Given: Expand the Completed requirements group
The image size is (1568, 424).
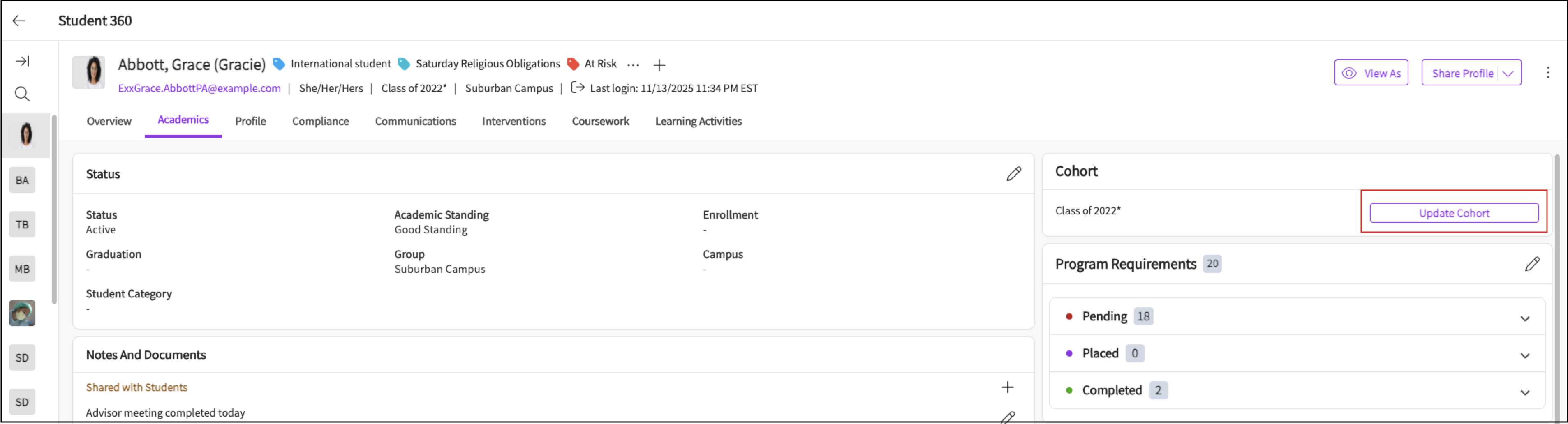Looking at the screenshot, I should click(x=1525, y=393).
